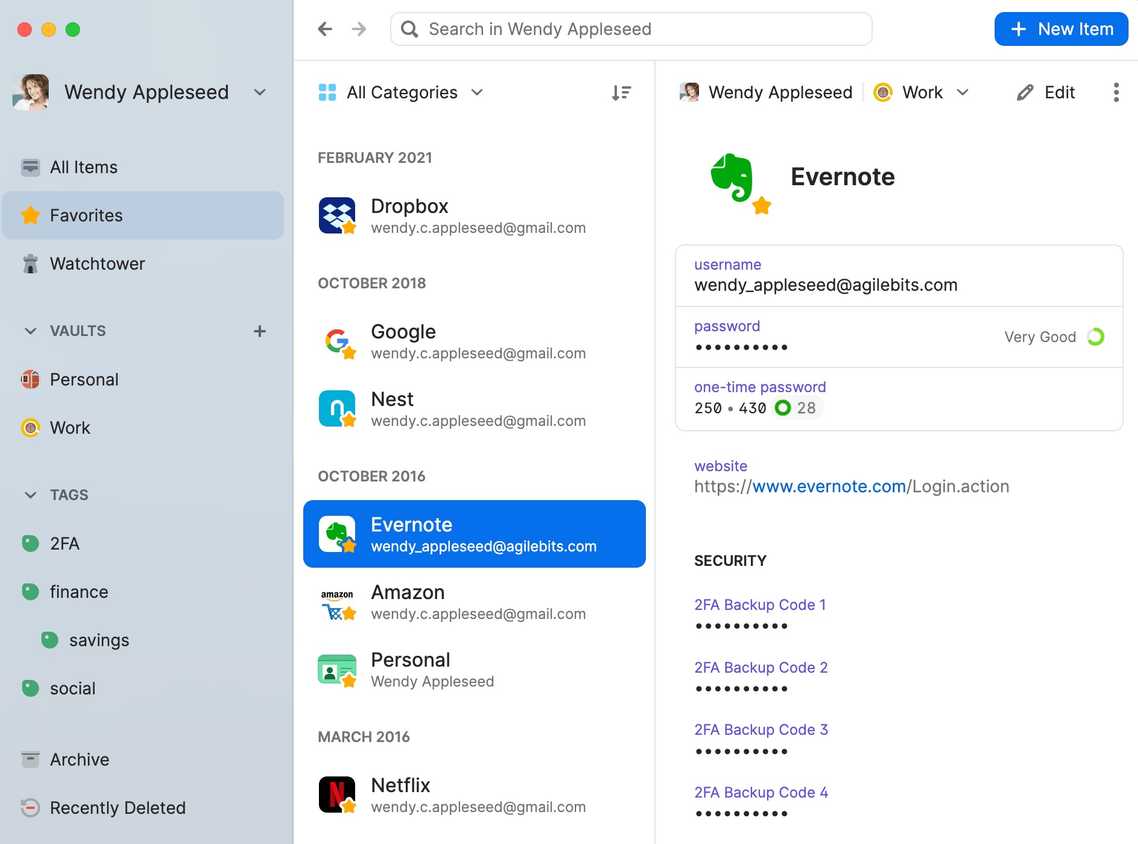1138x844 pixels.
Task: Click the finance tag green icon
Action: [x=30, y=591]
